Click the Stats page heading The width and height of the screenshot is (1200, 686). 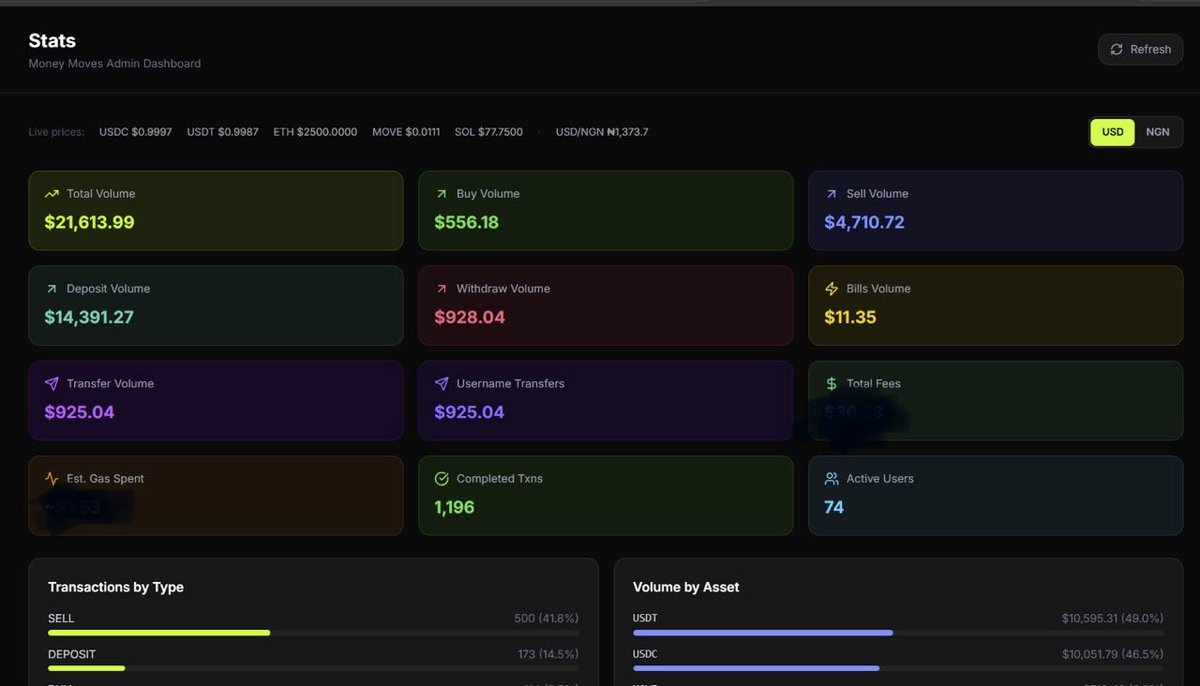coord(52,41)
